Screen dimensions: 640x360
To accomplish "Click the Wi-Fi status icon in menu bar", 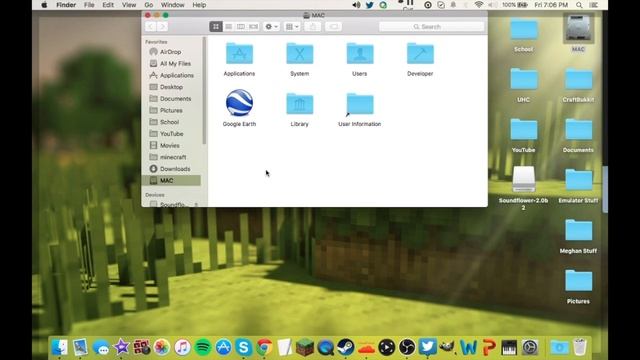I will (479, 5).
